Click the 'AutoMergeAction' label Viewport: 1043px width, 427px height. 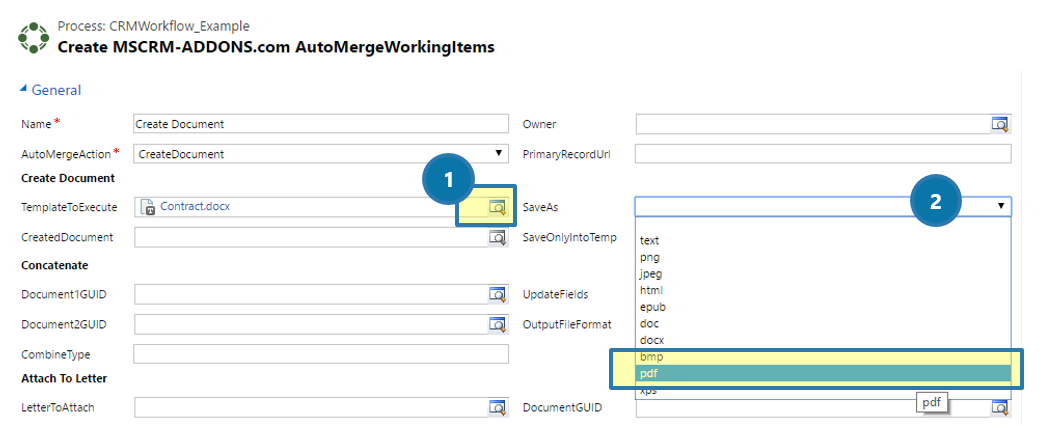[66, 154]
